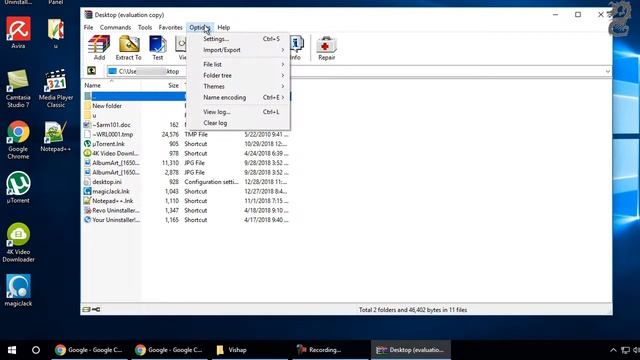Select the Notepad++.lnk file row

(187, 201)
